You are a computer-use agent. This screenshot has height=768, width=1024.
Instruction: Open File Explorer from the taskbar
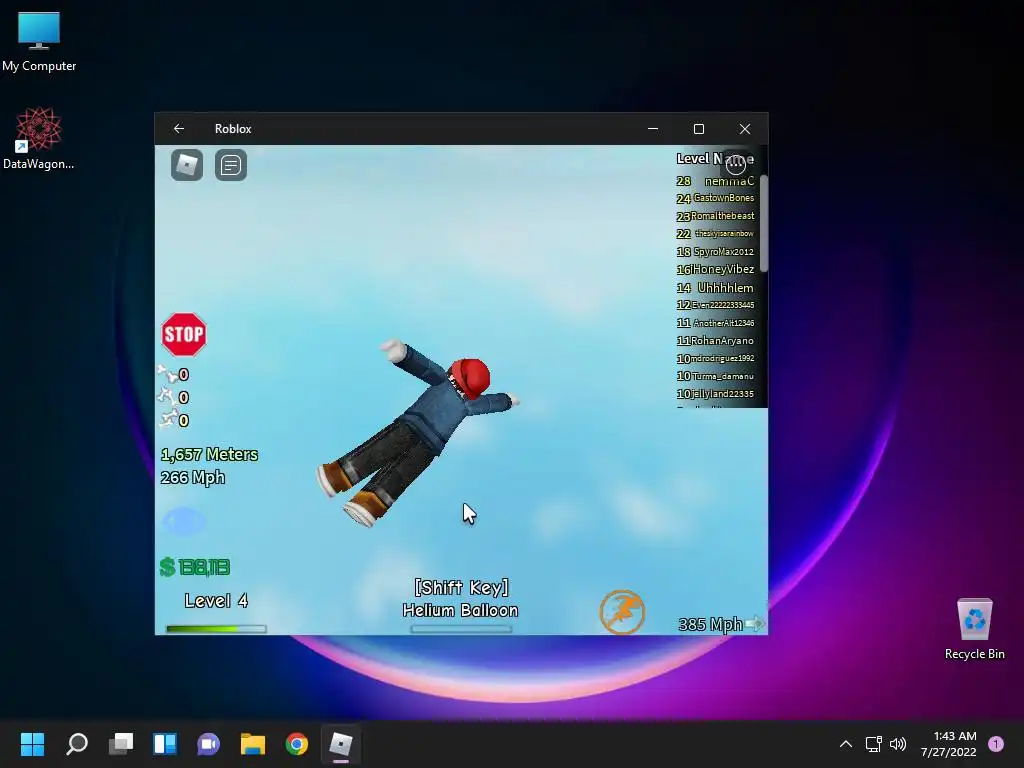(253, 744)
